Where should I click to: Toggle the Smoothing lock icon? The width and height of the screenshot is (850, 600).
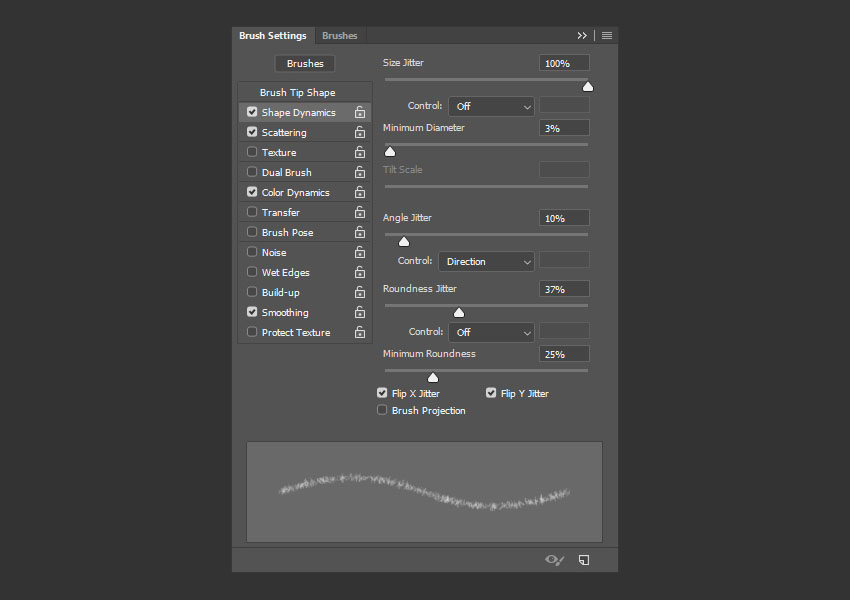(x=360, y=313)
